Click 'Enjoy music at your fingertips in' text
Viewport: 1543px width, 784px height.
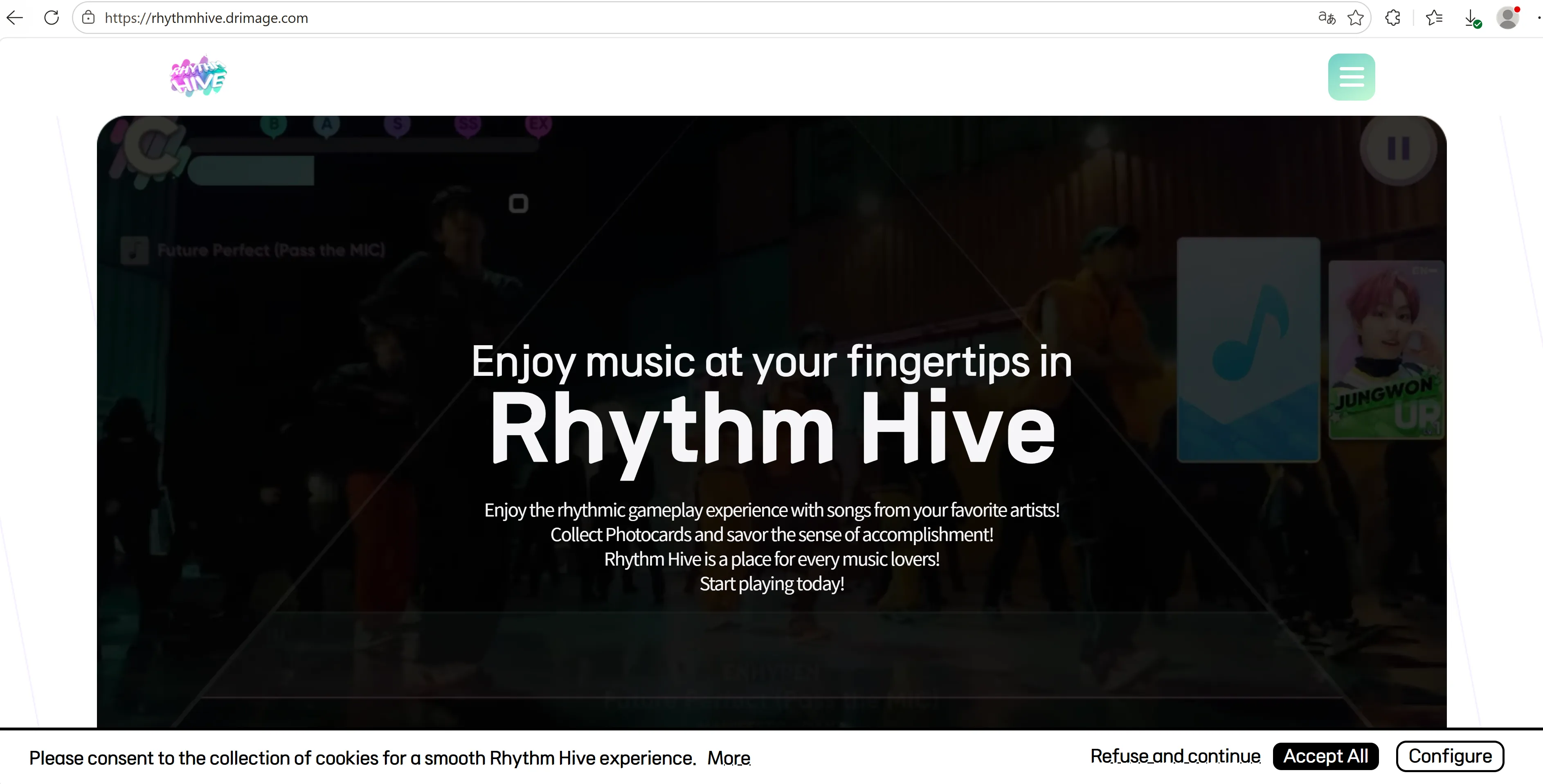coord(771,362)
